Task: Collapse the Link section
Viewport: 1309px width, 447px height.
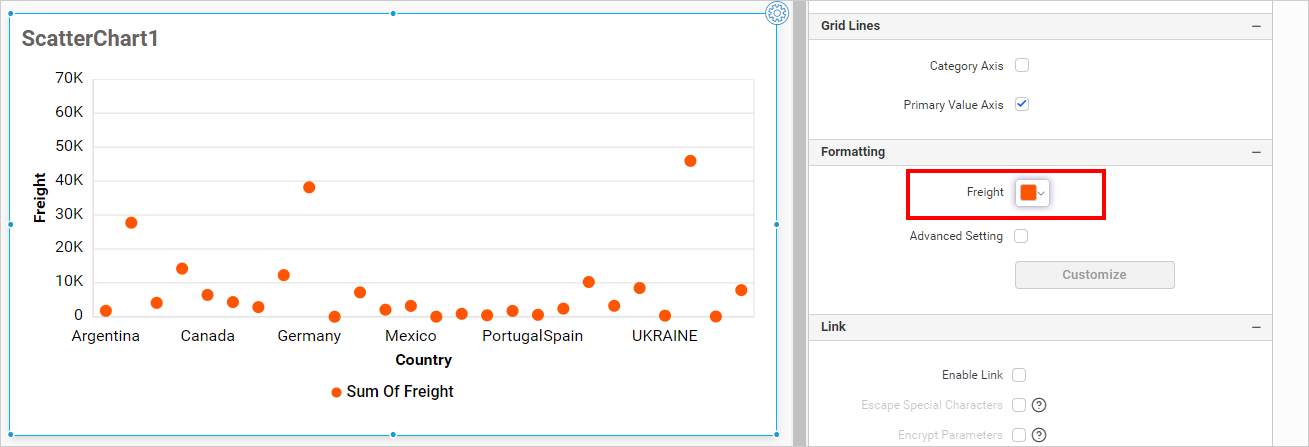Action: pos(1256,327)
